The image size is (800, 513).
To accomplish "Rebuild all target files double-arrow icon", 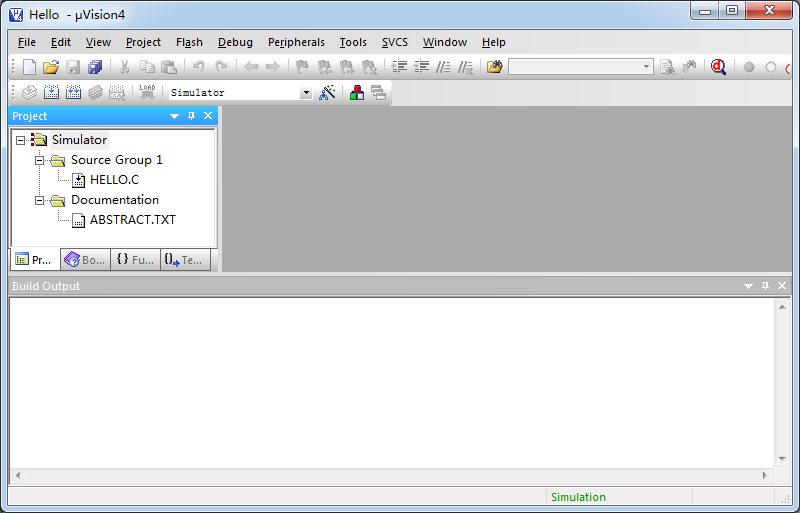I will point(73,92).
